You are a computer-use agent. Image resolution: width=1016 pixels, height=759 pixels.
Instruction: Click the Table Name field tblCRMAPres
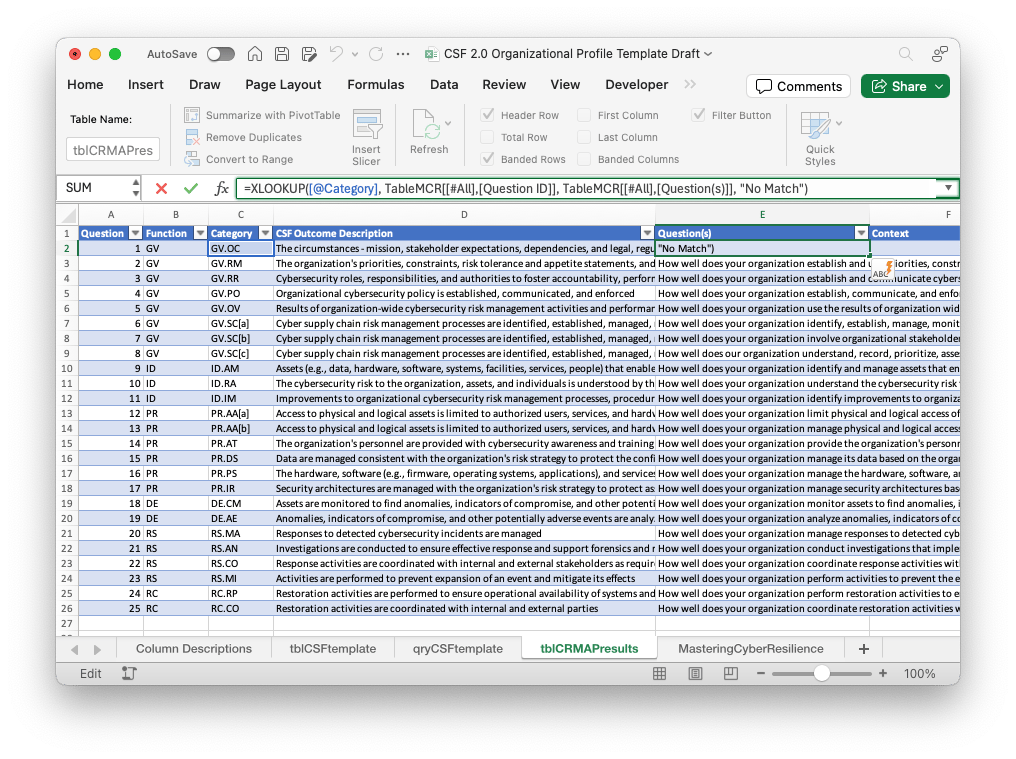[x=113, y=150]
